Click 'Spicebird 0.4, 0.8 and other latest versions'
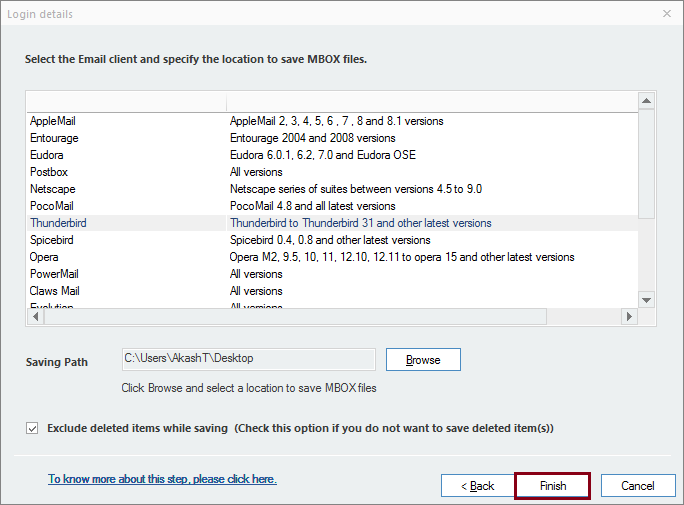The image size is (684, 505). point(330,240)
